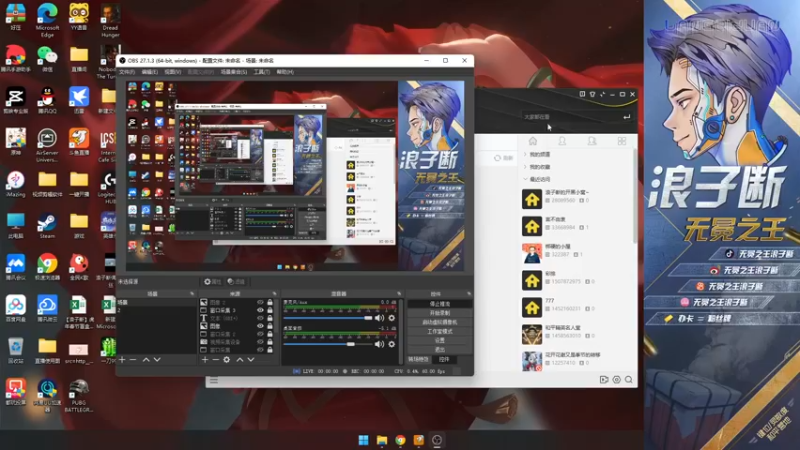The image size is (800, 450).
Task: Toggle lock on 窗口采集 3 source
Action: click(270, 310)
